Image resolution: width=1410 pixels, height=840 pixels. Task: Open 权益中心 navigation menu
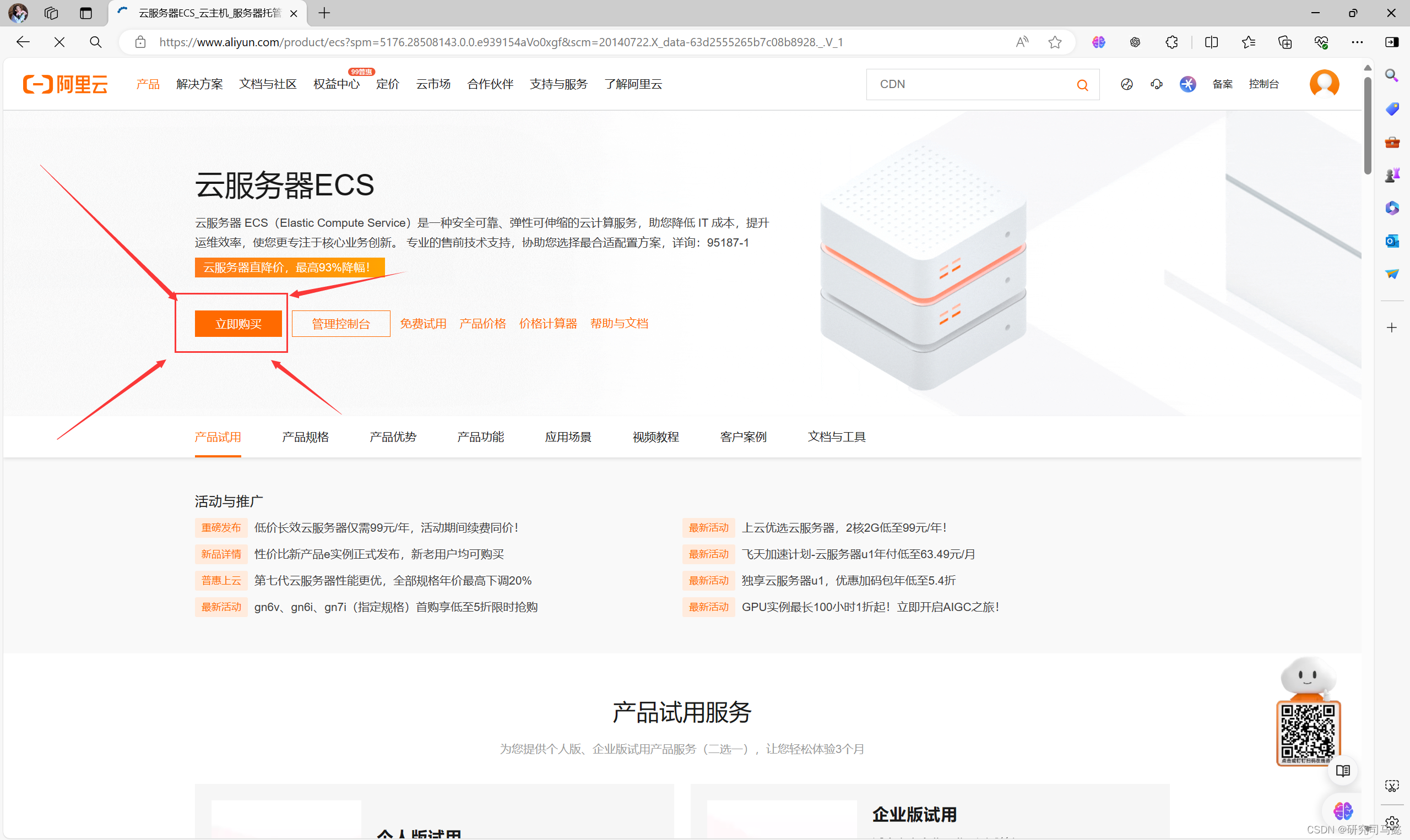337,84
